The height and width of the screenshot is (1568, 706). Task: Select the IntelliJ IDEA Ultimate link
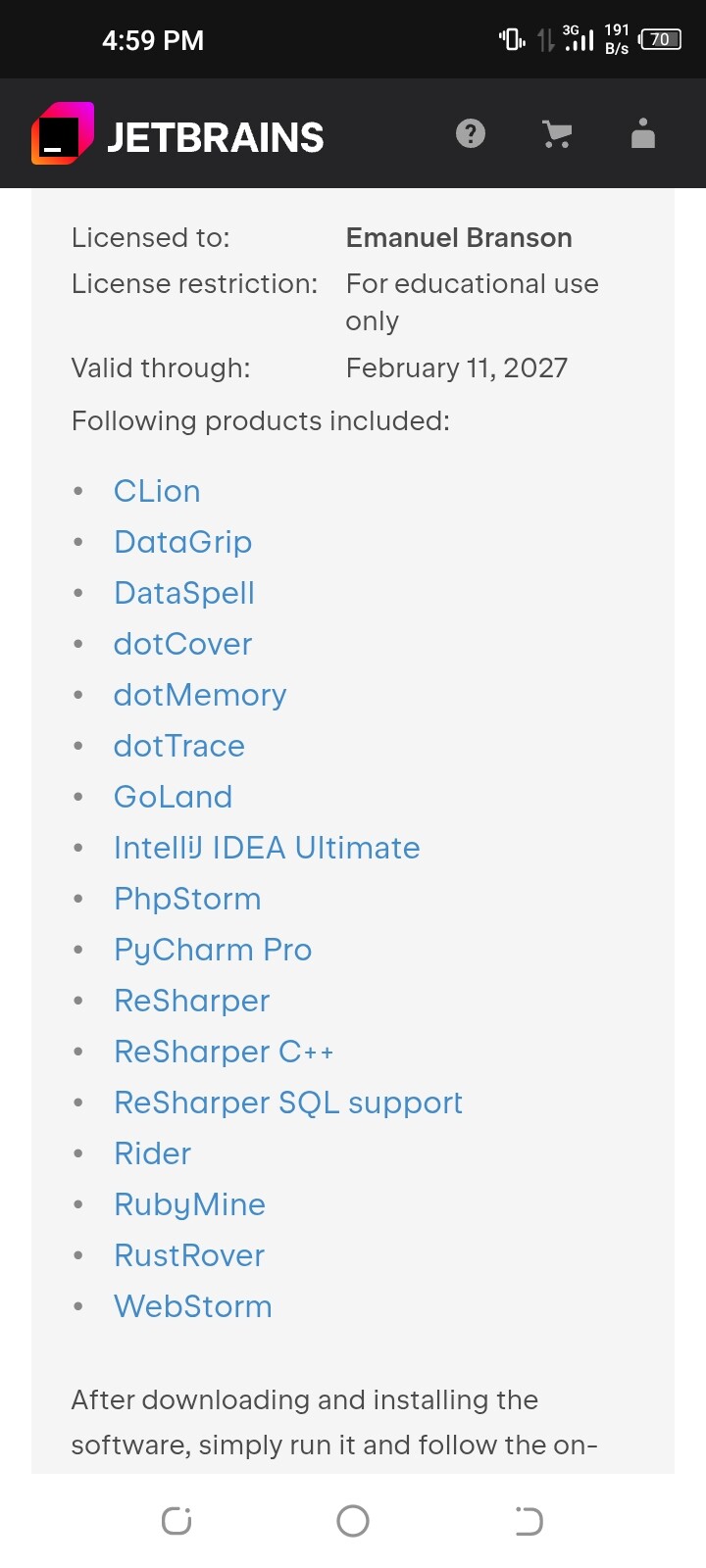pyautogui.click(x=267, y=848)
